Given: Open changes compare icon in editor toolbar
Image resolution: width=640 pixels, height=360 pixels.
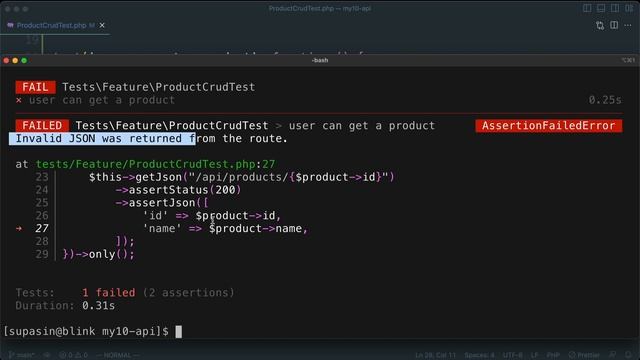Looking at the screenshot, I should point(600,25).
